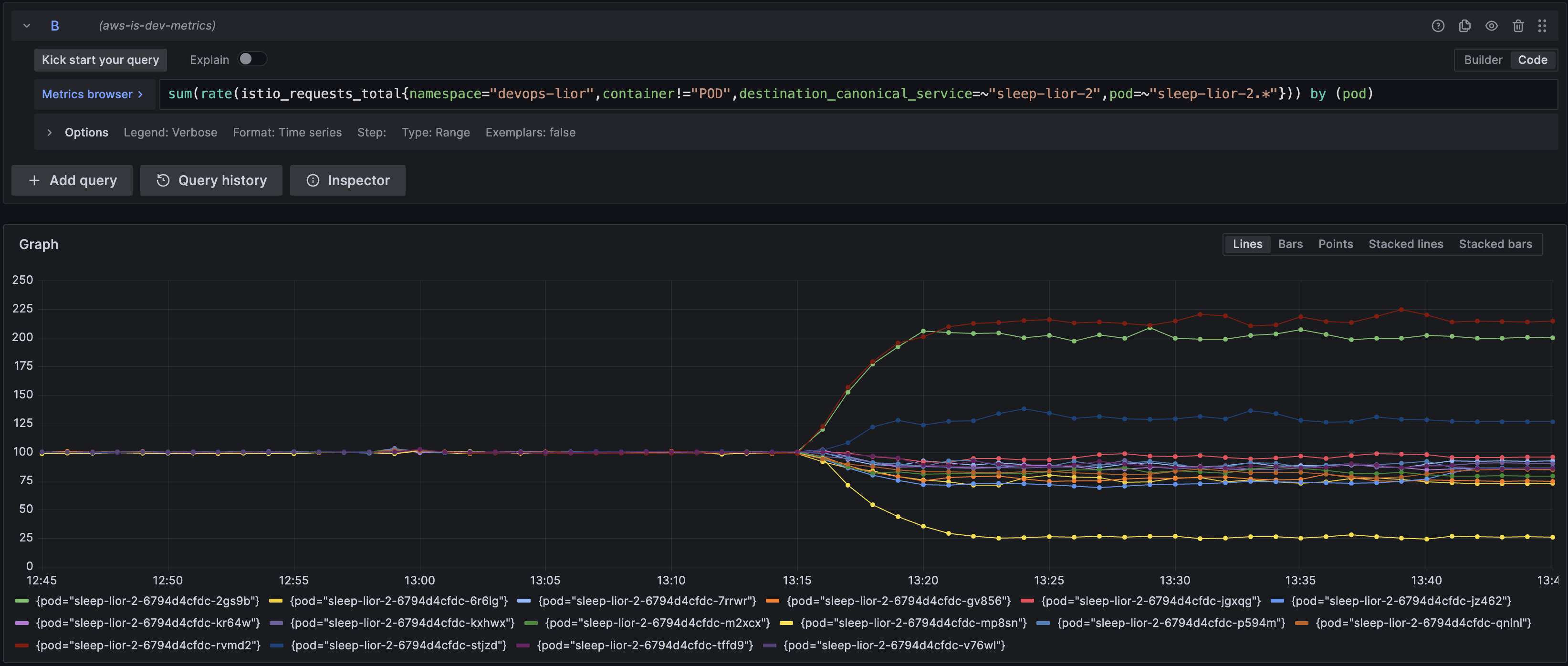
Task: Click the drag handle dots icon
Action: click(x=1542, y=26)
